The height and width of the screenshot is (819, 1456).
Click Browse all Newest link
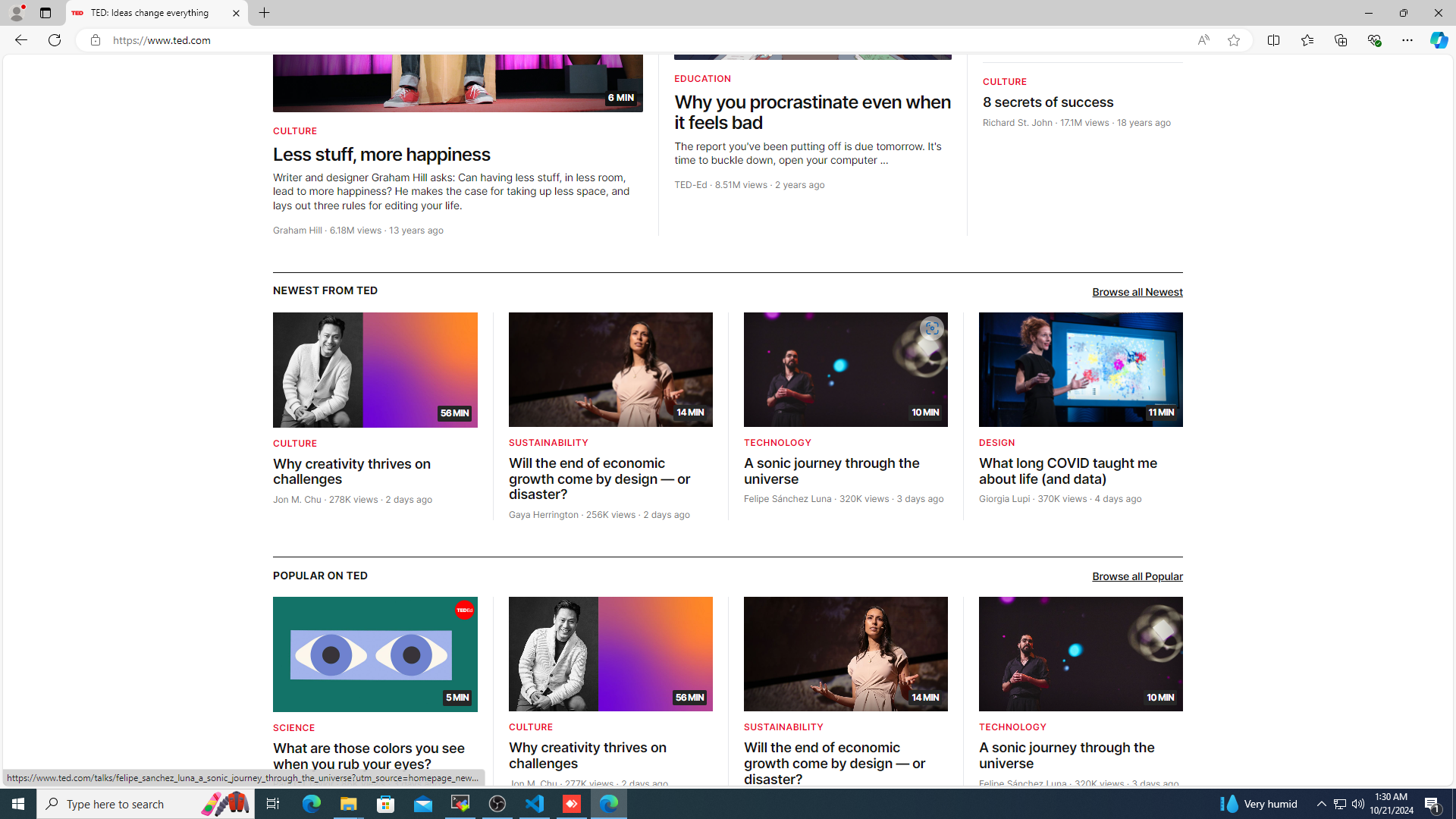click(x=1137, y=292)
